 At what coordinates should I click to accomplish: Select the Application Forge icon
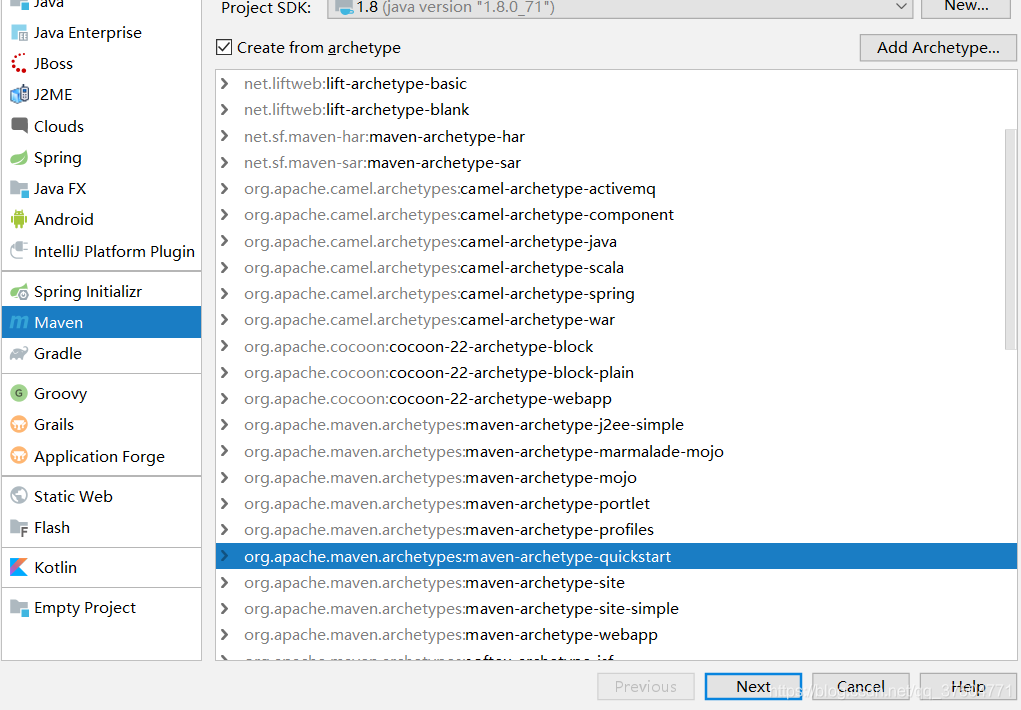pyautogui.click(x=20, y=456)
